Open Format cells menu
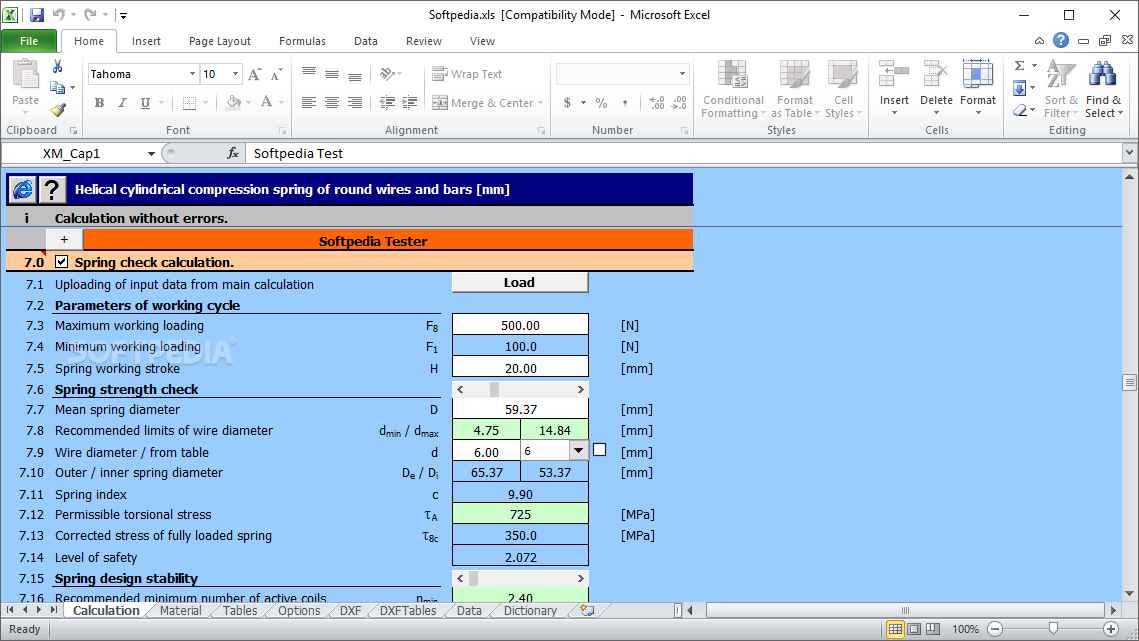This screenshot has height=641, width=1139. coord(978,89)
